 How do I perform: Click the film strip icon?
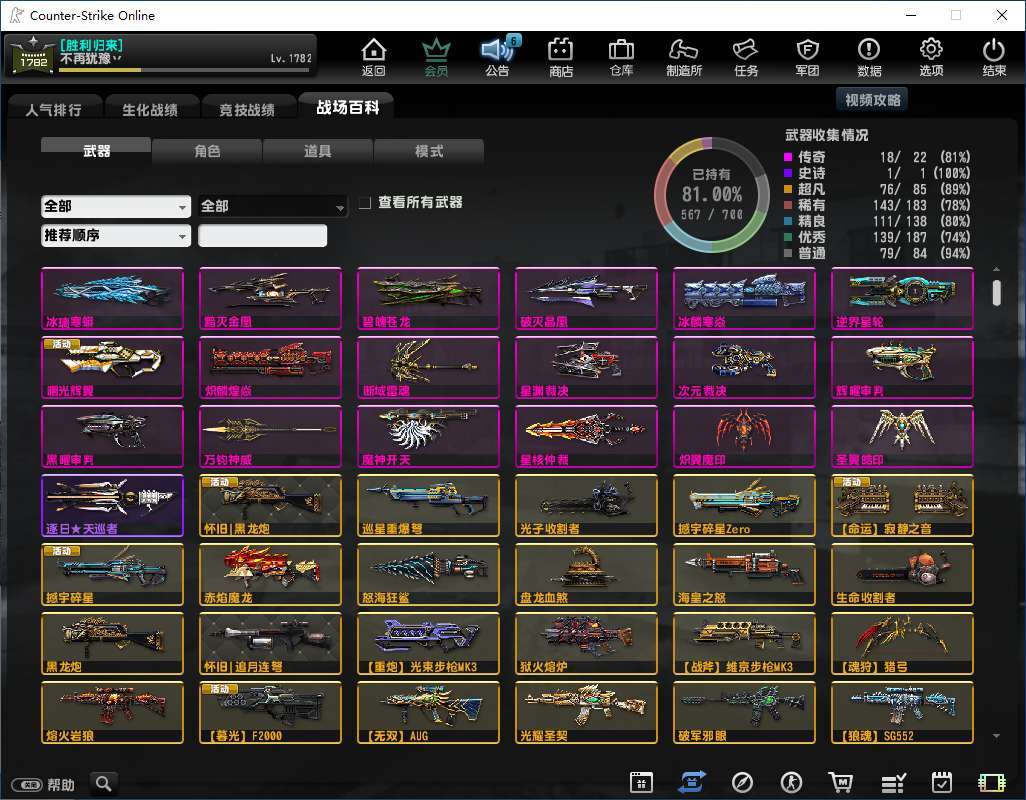point(991,783)
